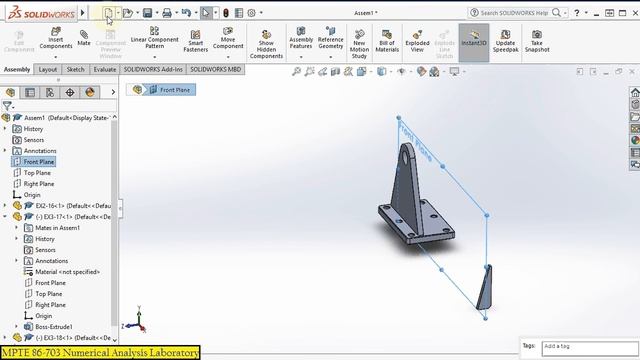Click the Add a tag field

[x=590, y=349]
